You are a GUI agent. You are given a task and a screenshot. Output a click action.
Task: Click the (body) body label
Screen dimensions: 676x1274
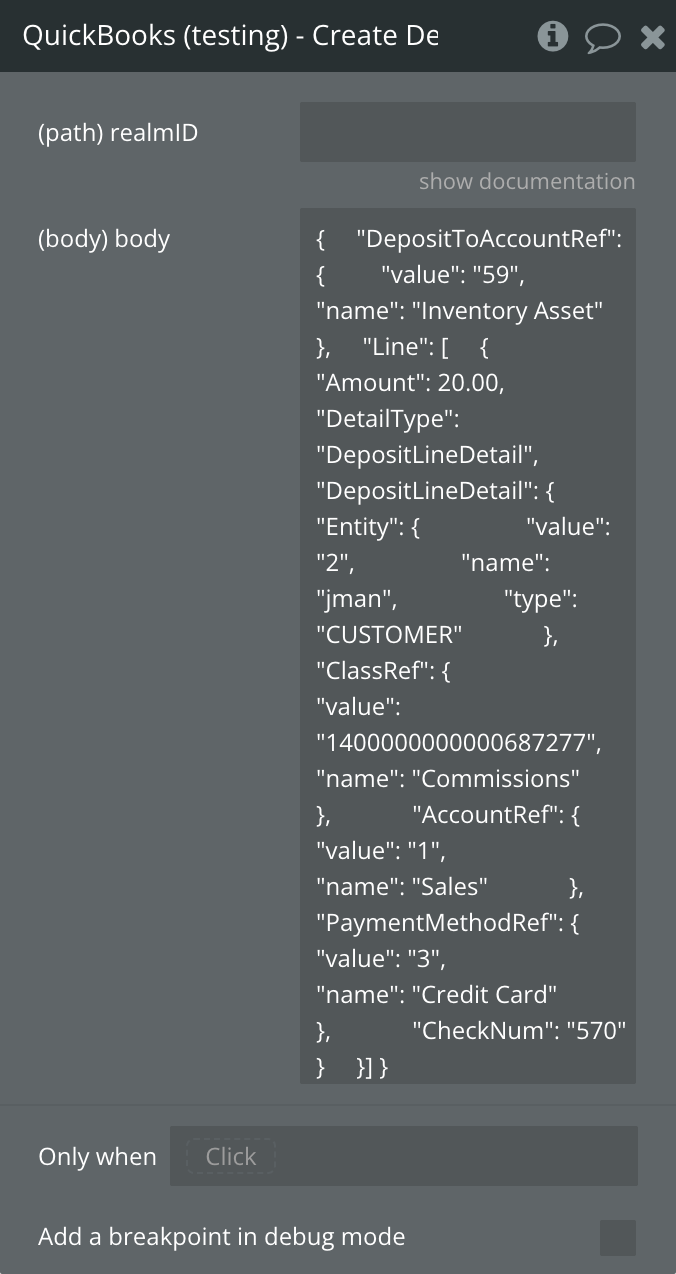pyautogui.click(x=104, y=239)
